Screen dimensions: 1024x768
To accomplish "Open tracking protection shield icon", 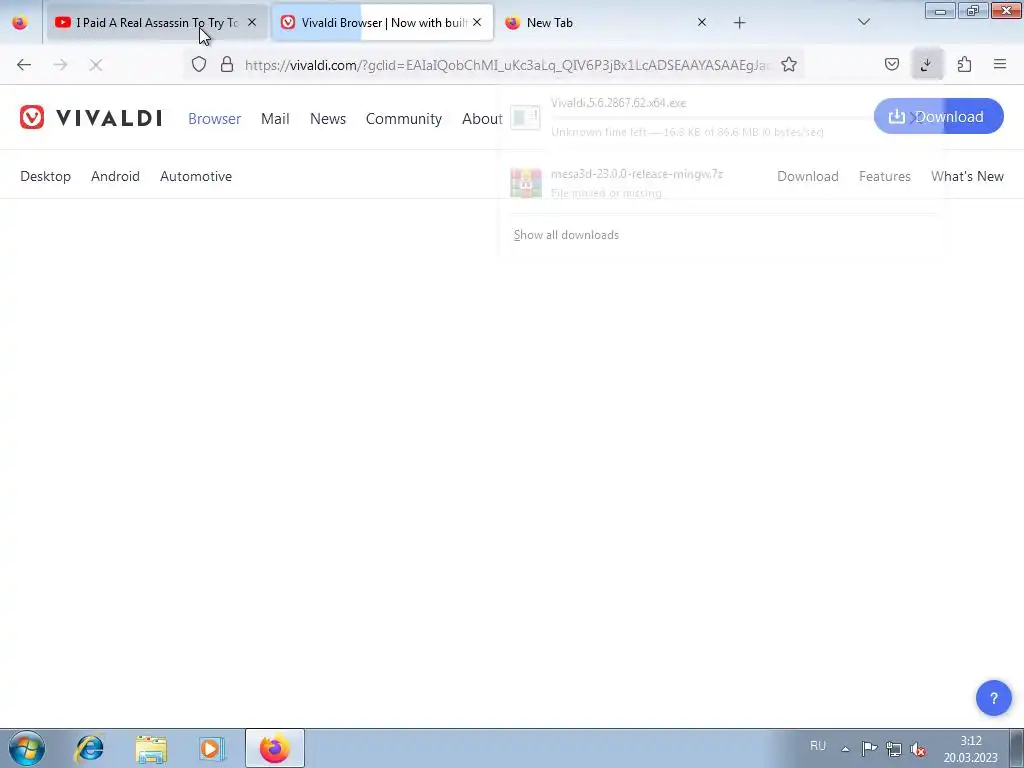I will (x=199, y=65).
